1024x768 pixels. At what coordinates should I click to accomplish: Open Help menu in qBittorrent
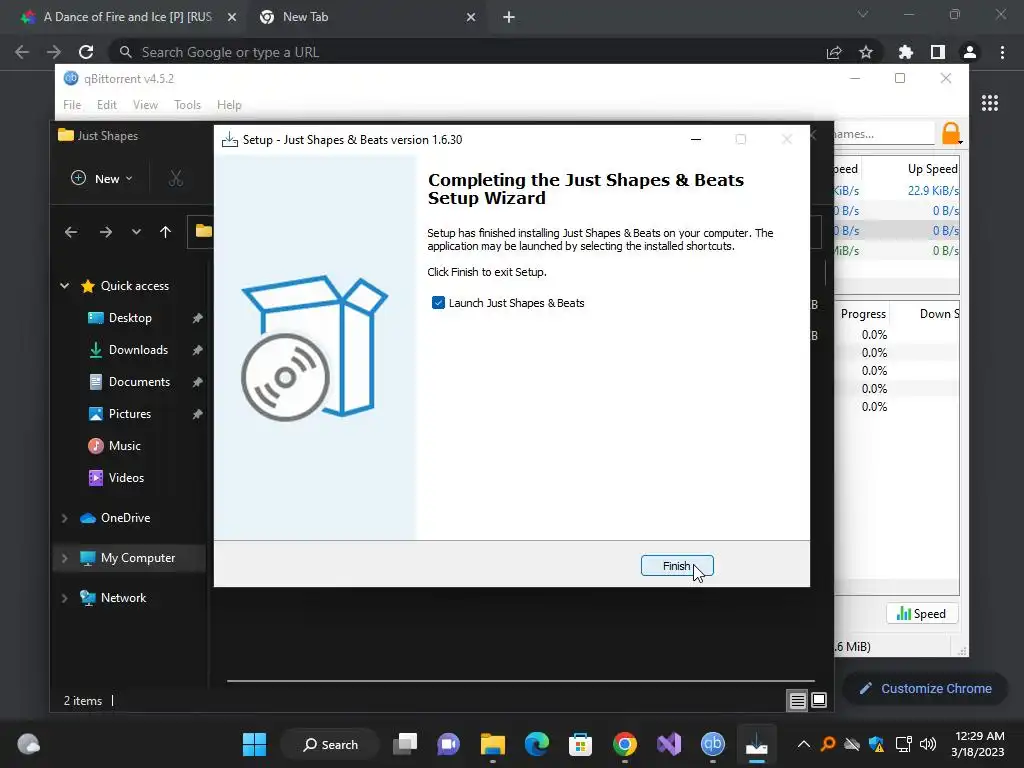tap(229, 104)
